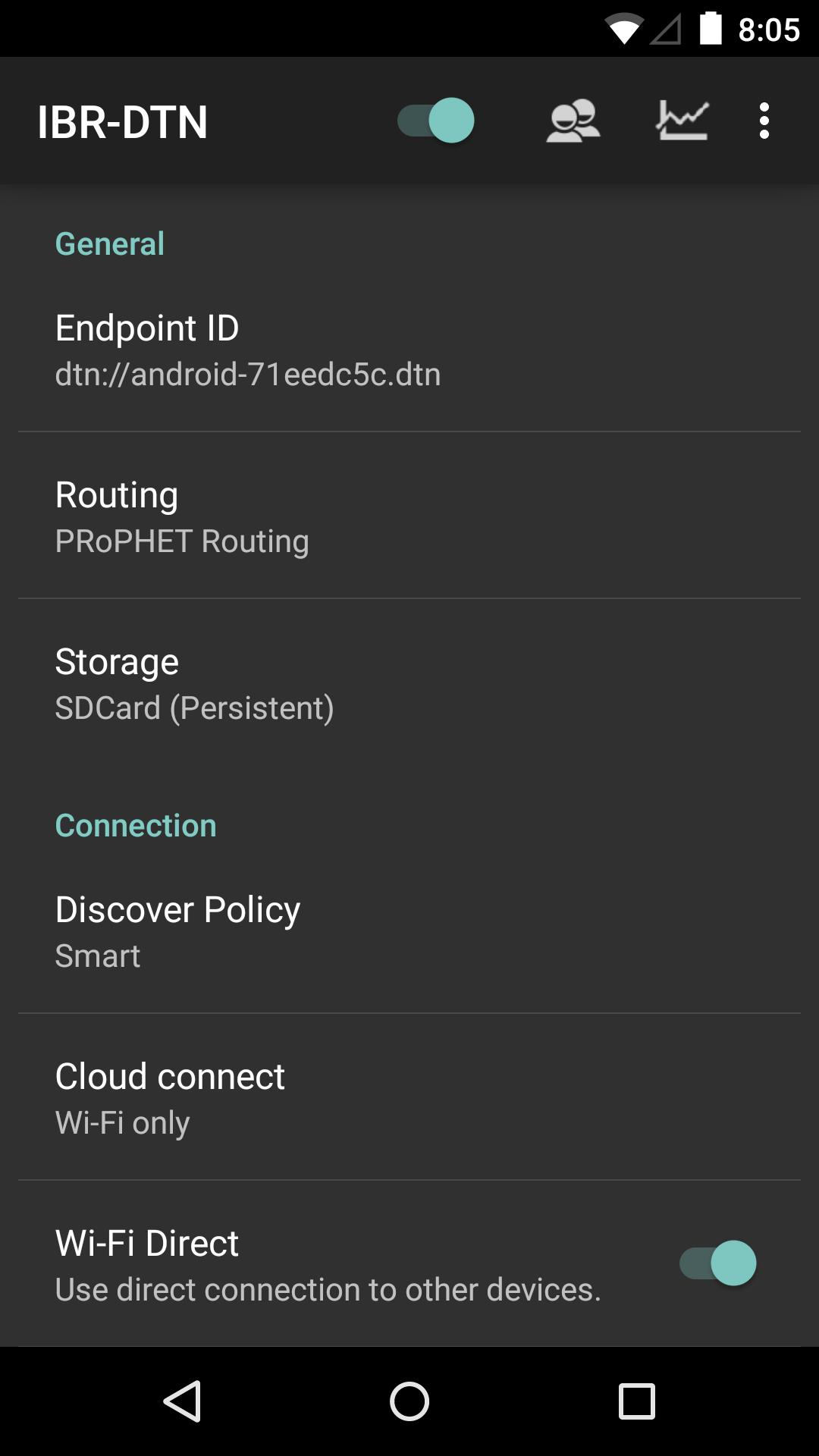Open the Storage type setting
This screenshot has width=819, height=1456.
coord(409,682)
